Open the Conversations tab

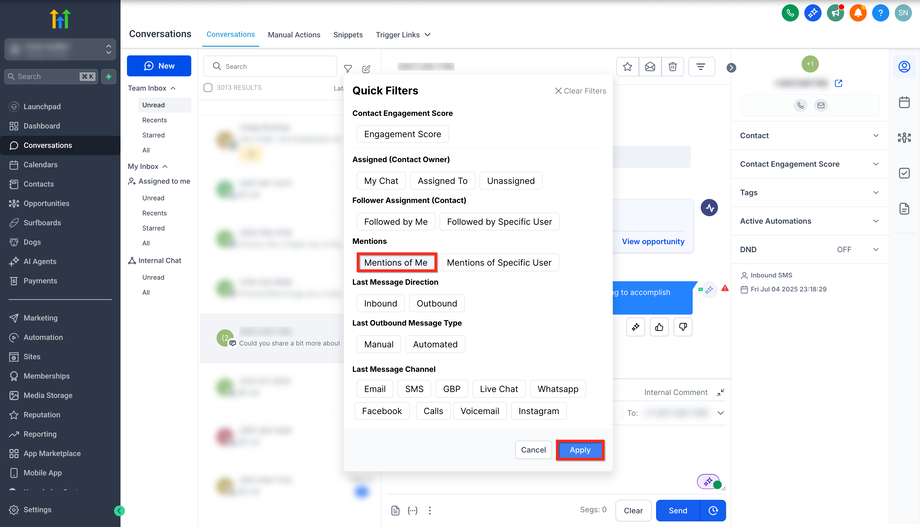coord(231,35)
